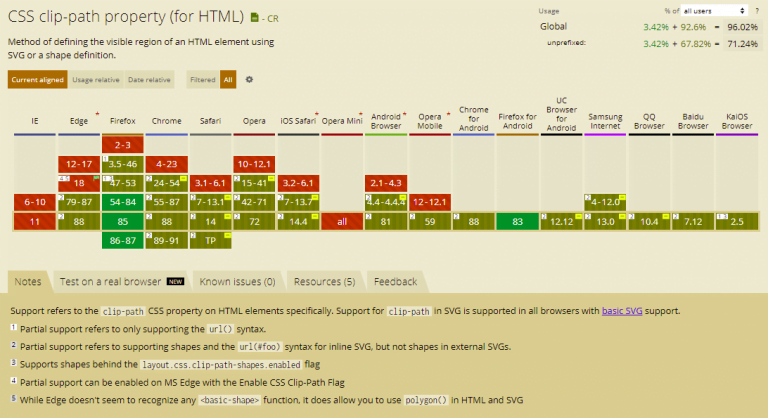Select UC Browser 12.12 cell
Image resolution: width=768 pixels, height=418 pixels.
click(x=561, y=221)
